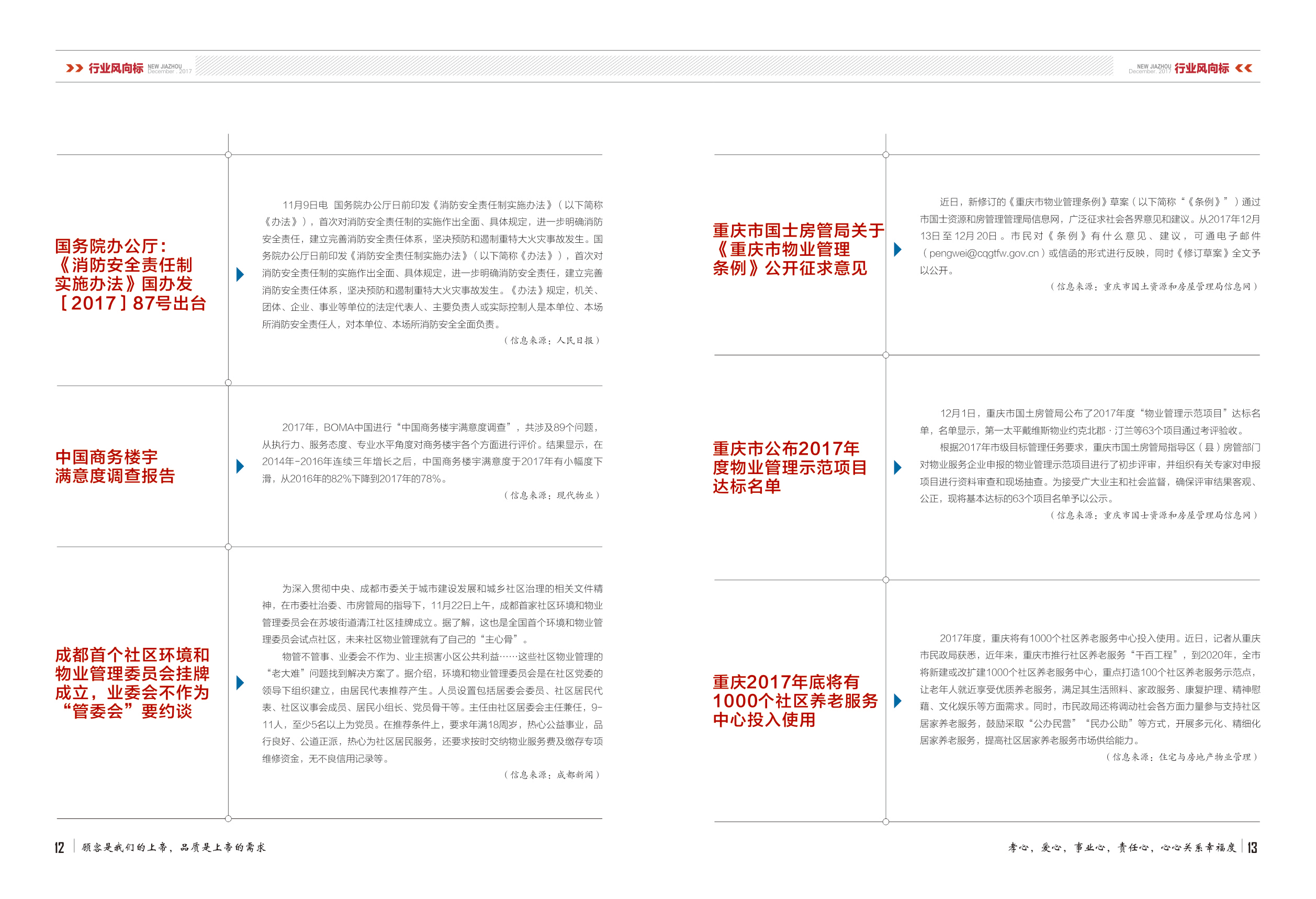The height and width of the screenshot is (899, 1316).
Task: Click blue triangle beside 中国商务楼宇 heading
Action: point(240,466)
